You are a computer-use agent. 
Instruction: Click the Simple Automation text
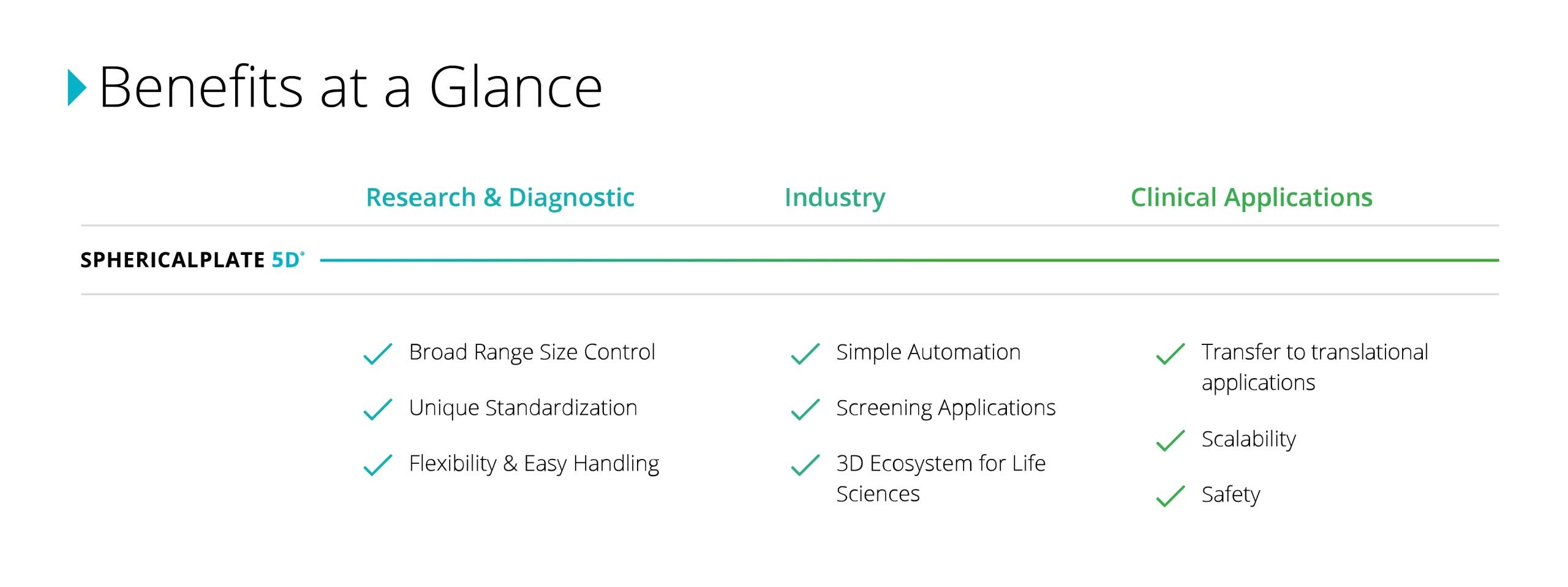click(x=928, y=352)
